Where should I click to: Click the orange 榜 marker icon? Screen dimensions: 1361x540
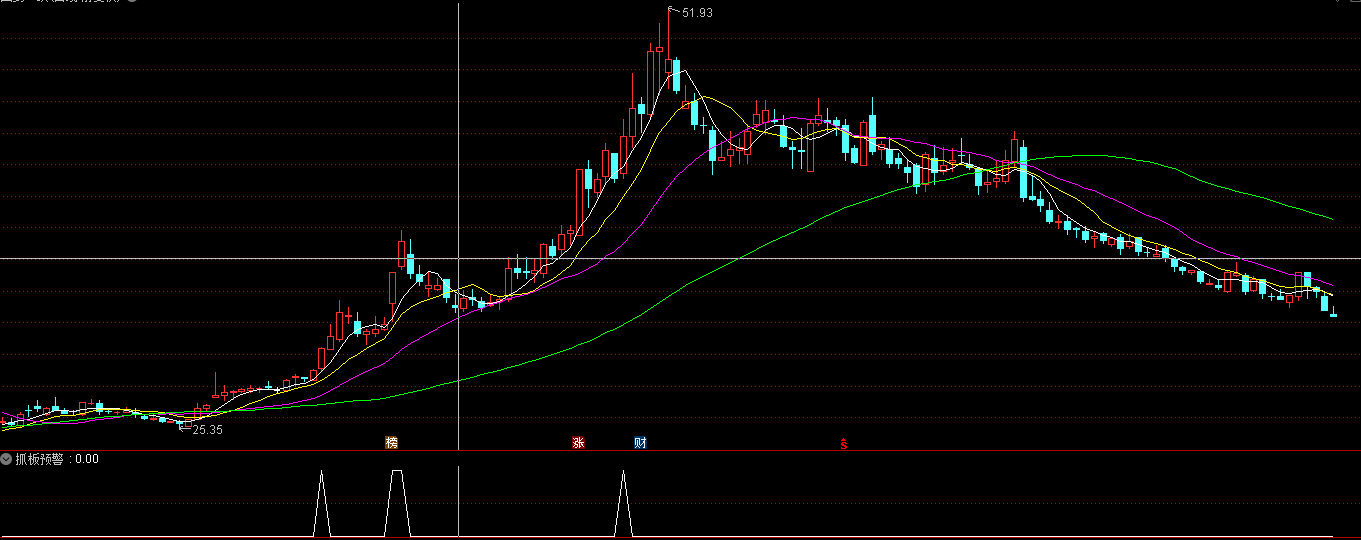click(x=392, y=443)
